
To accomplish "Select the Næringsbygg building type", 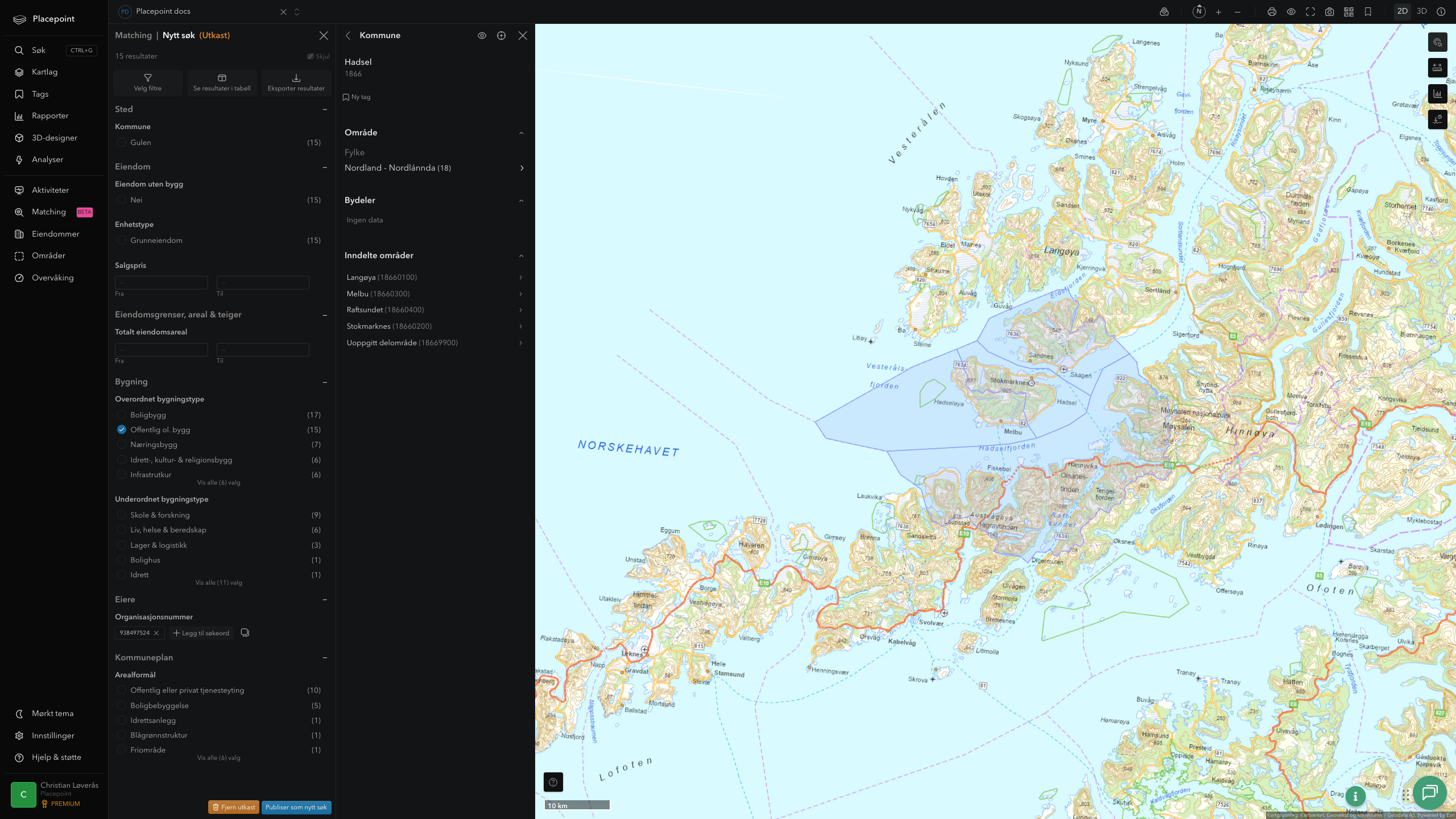I will point(122,444).
